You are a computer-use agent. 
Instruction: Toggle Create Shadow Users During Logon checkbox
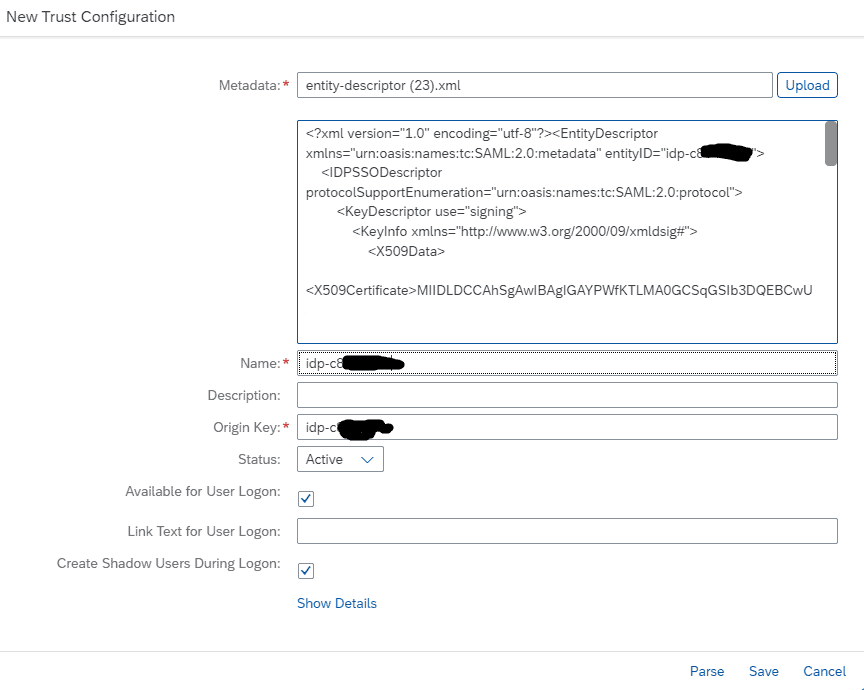tap(306, 570)
